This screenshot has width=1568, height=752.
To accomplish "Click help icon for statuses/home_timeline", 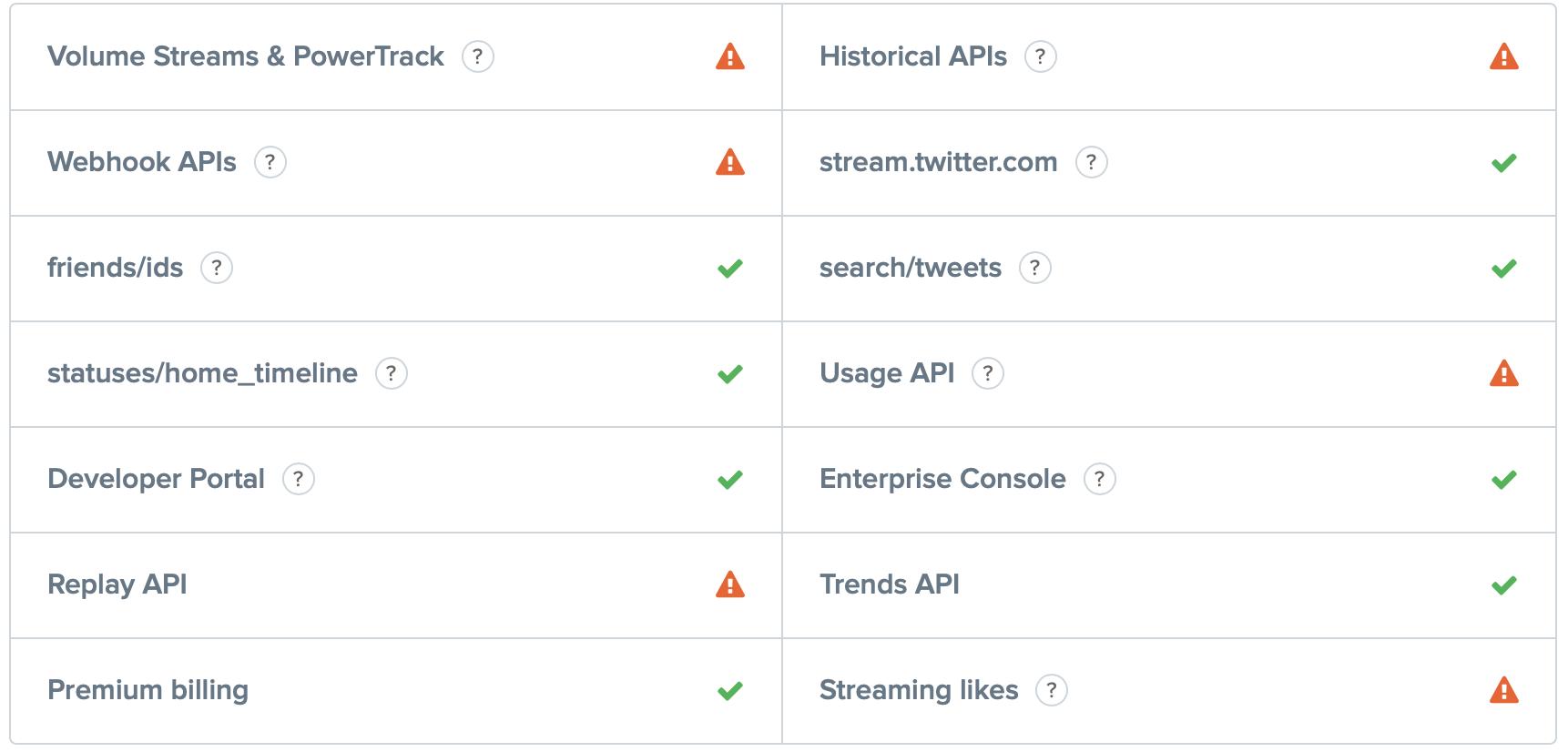I will pos(391,373).
